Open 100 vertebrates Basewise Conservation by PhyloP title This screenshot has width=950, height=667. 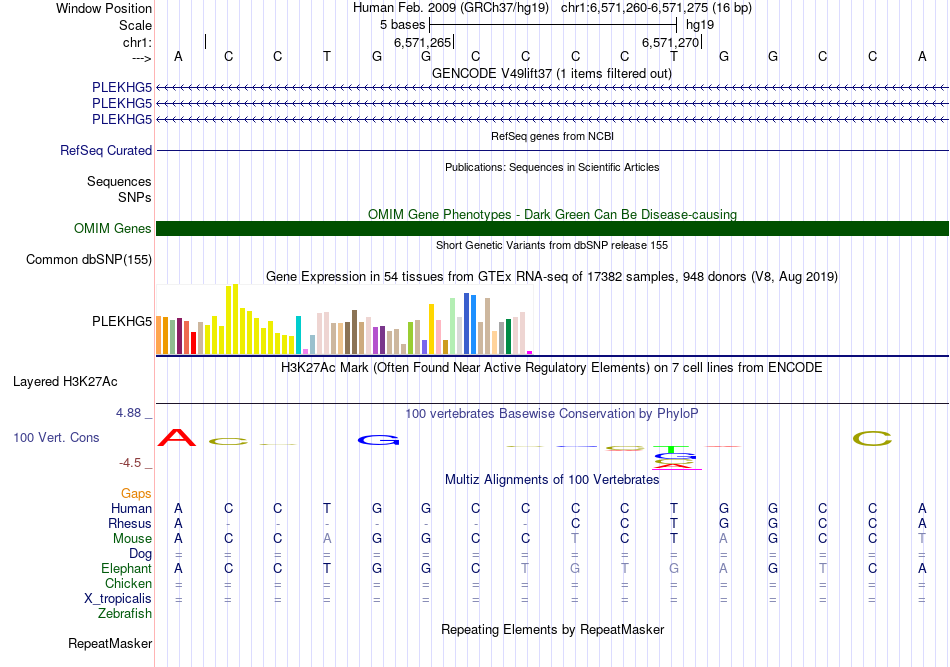pyautogui.click(x=552, y=414)
